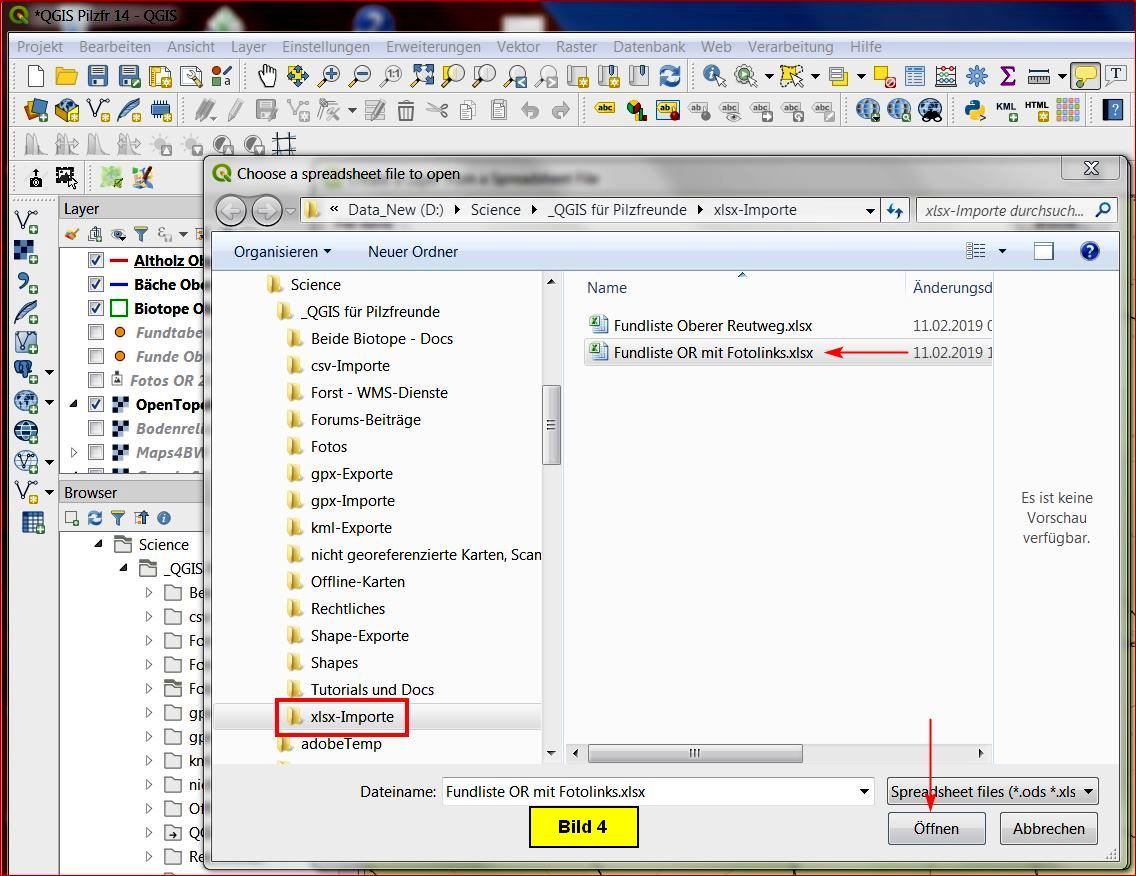Click the Abbrechen button

coord(1048,828)
